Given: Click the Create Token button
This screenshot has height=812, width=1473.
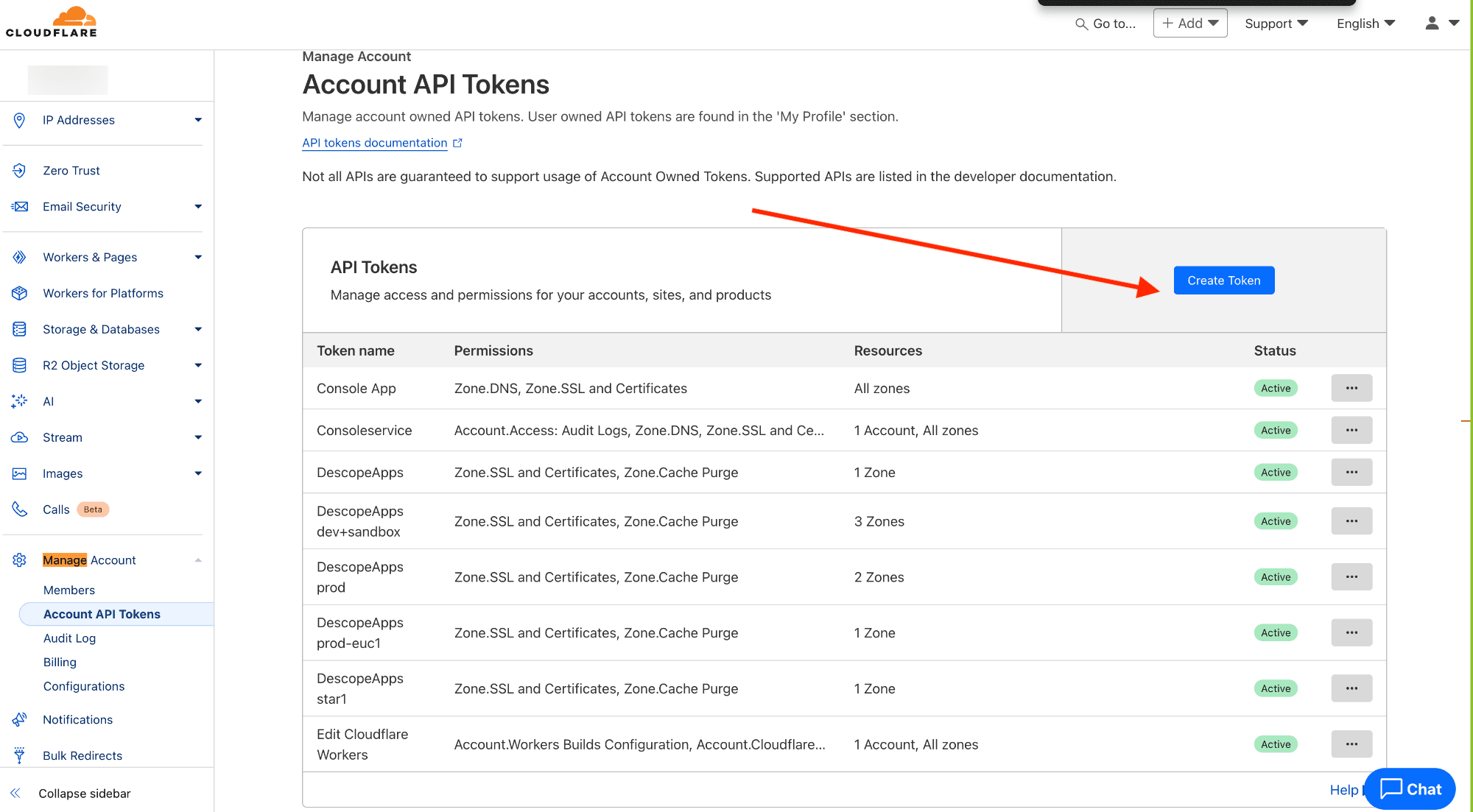Looking at the screenshot, I should [x=1223, y=280].
